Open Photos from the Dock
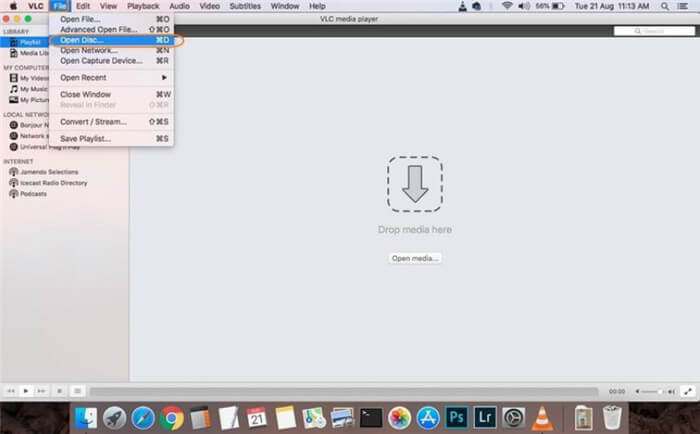 [399, 418]
